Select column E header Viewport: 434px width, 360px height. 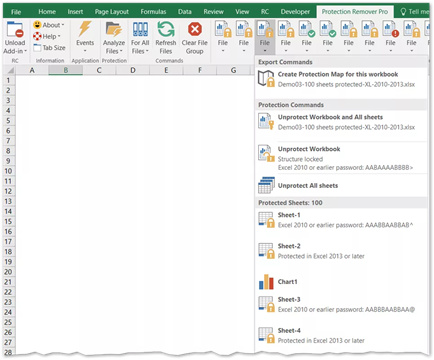pyautogui.click(x=166, y=70)
